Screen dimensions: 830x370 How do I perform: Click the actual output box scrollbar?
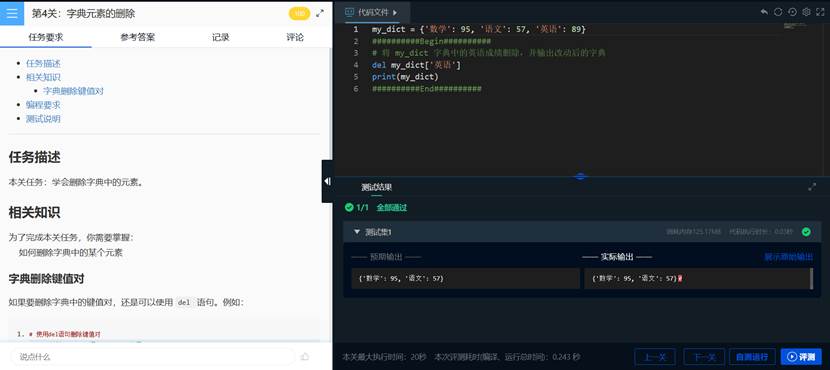pyautogui.click(x=811, y=278)
